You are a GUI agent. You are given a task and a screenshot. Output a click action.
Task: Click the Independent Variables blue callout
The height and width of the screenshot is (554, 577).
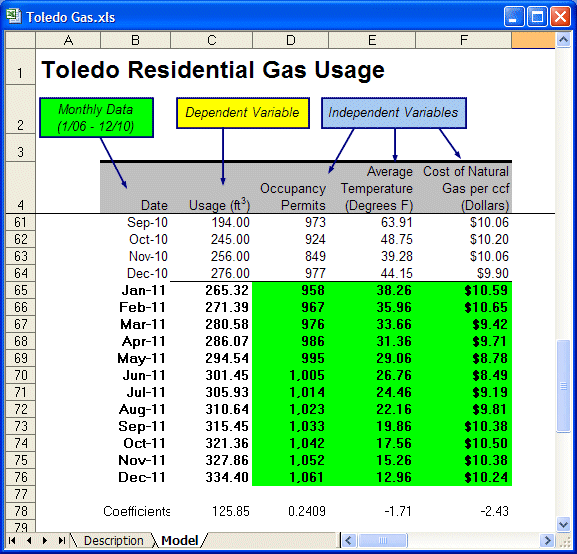click(394, 113)
